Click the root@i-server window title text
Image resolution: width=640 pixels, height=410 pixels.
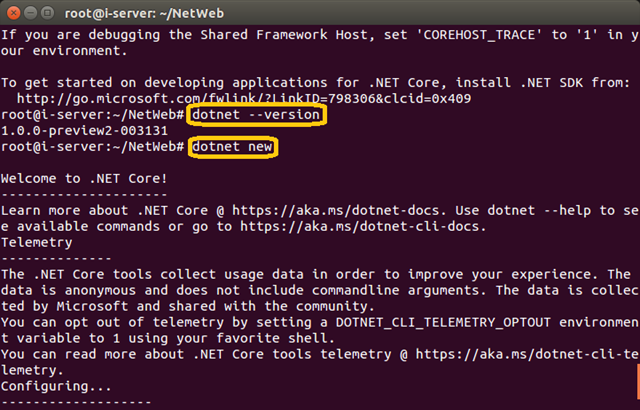pos(144,13)
